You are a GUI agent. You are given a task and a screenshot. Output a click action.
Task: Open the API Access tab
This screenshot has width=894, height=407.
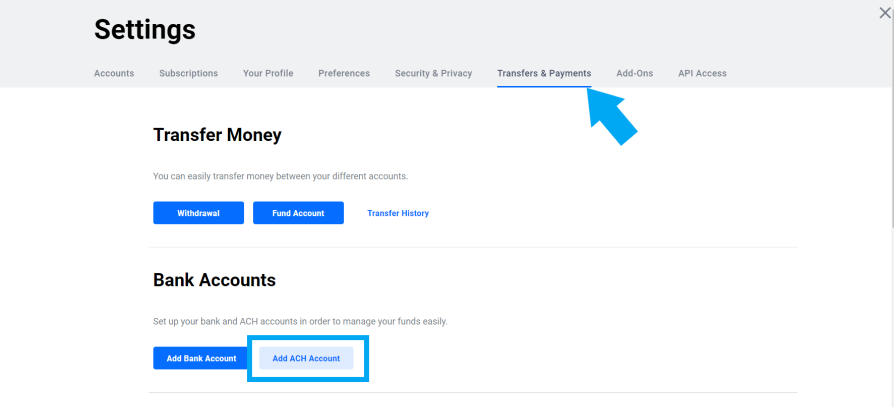coord(702,74)
